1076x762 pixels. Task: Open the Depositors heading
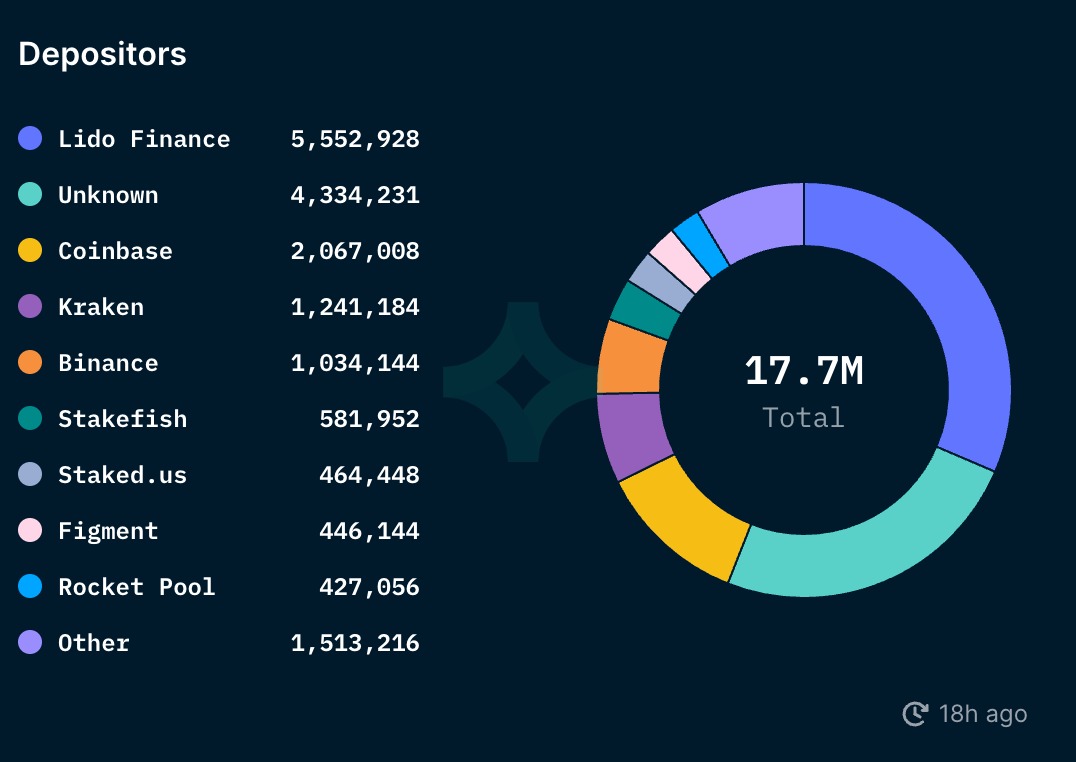(101, 55)
